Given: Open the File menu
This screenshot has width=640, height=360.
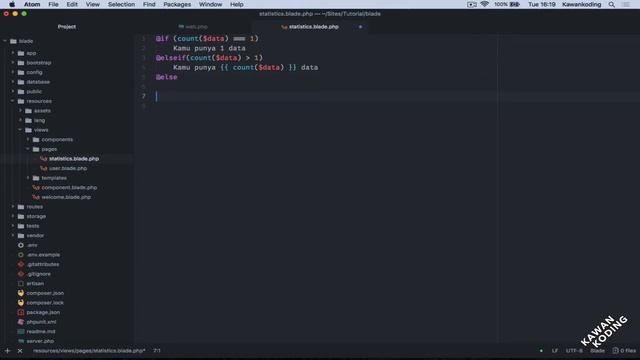Looking at the screenshot, I should [53, 4].
